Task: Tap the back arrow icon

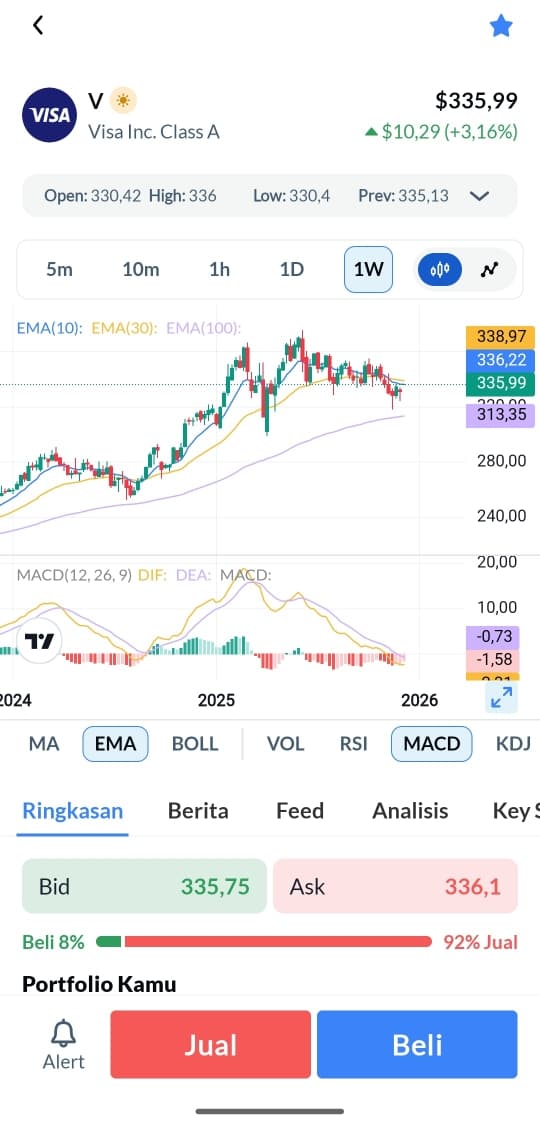Action: pos(38,25)
